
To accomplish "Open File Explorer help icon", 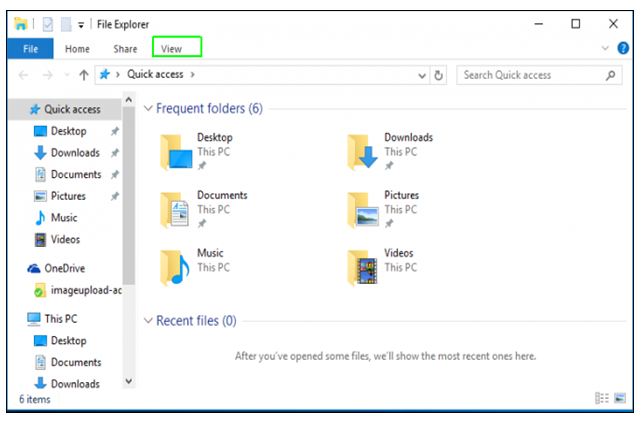I will tap(623, 48).
